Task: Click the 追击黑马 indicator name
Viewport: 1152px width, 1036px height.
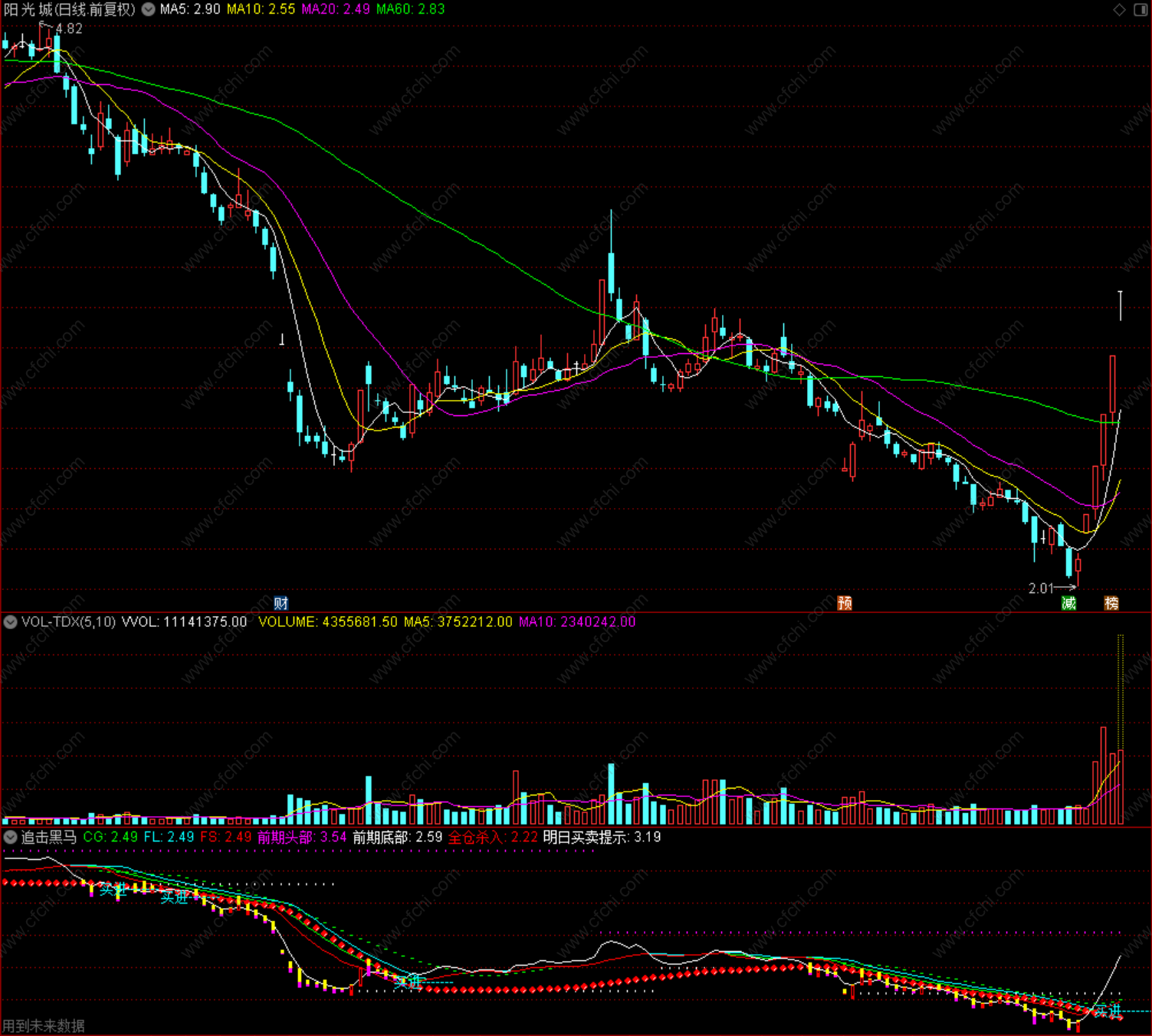Action: click(x=49, y=837)
